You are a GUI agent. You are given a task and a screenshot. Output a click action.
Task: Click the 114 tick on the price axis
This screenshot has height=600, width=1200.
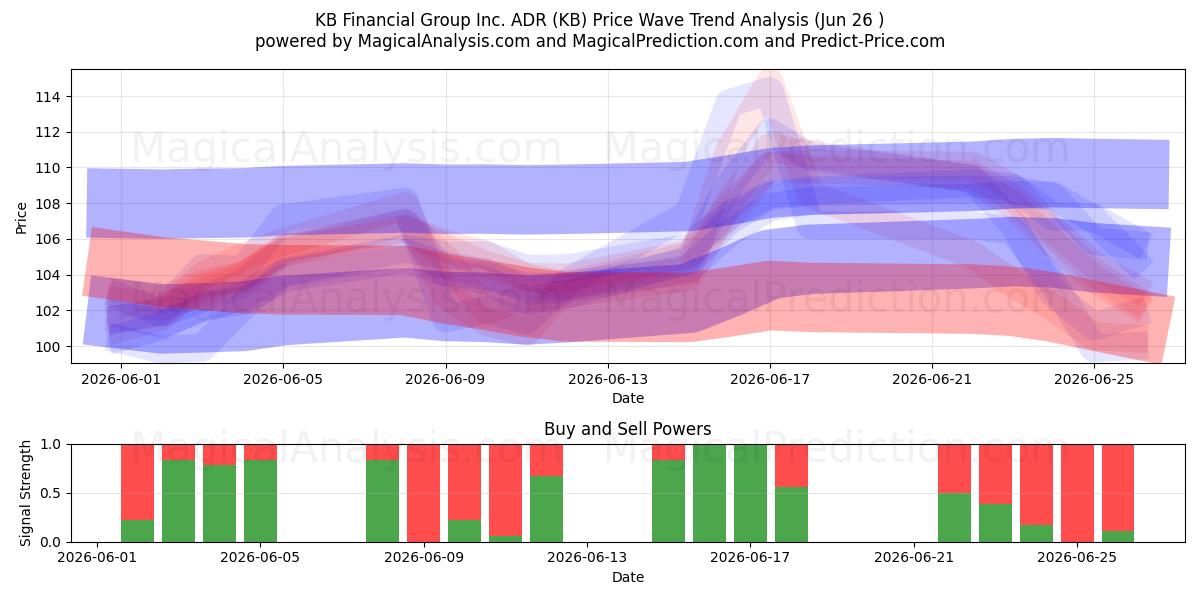click(47, 97)
